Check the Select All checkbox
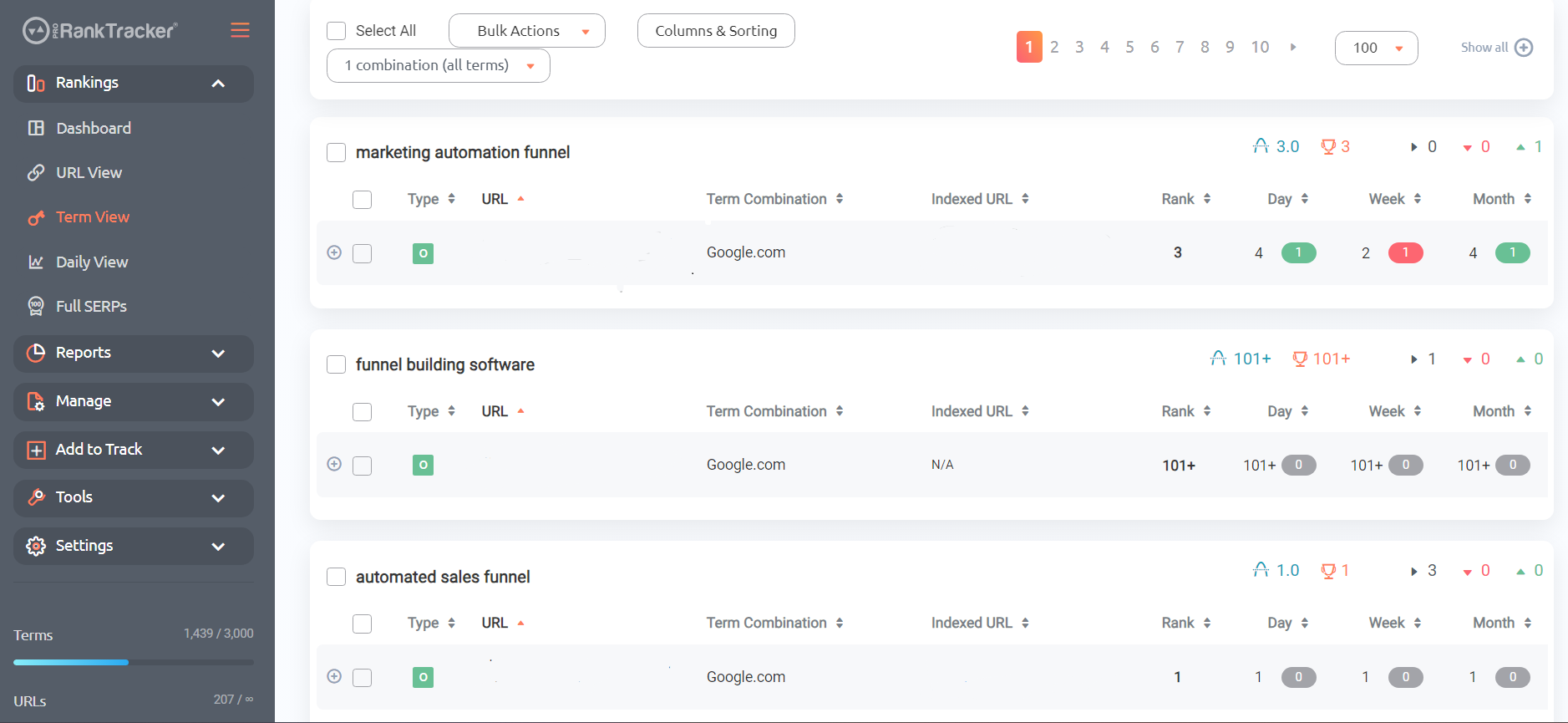This screenshot has height=723, width=1568. point(336,31)
